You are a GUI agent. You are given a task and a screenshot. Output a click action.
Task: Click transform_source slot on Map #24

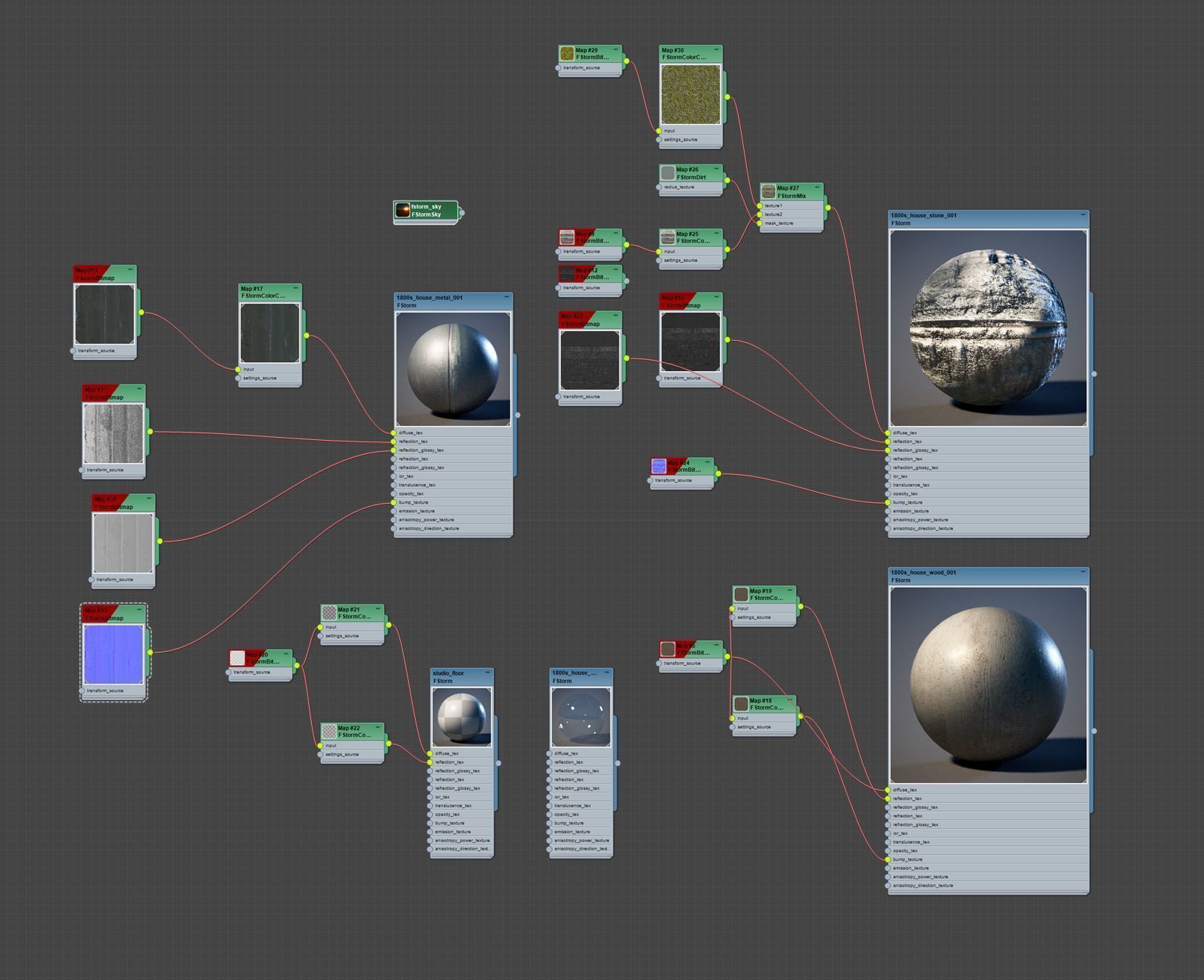(682, 480)
